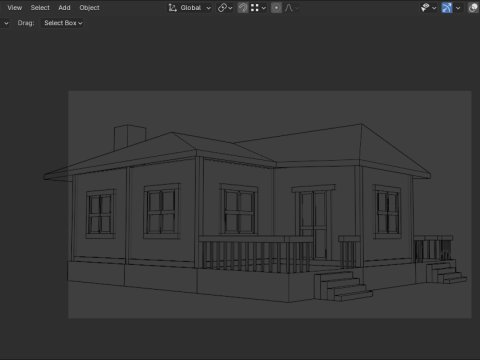Image resolution: width=480 pixels, height=360 pixels.
Task: Open the viewport object visibility dropdown
Action: coord(428,8)
